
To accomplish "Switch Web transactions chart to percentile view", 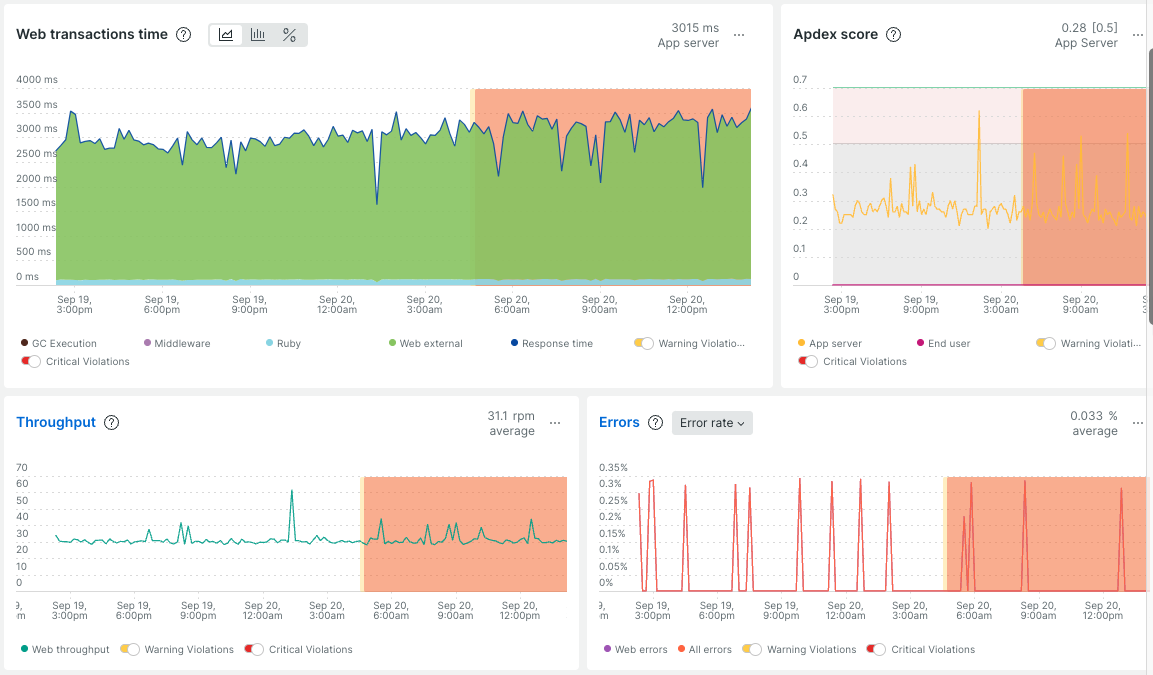I will (289, 35).
